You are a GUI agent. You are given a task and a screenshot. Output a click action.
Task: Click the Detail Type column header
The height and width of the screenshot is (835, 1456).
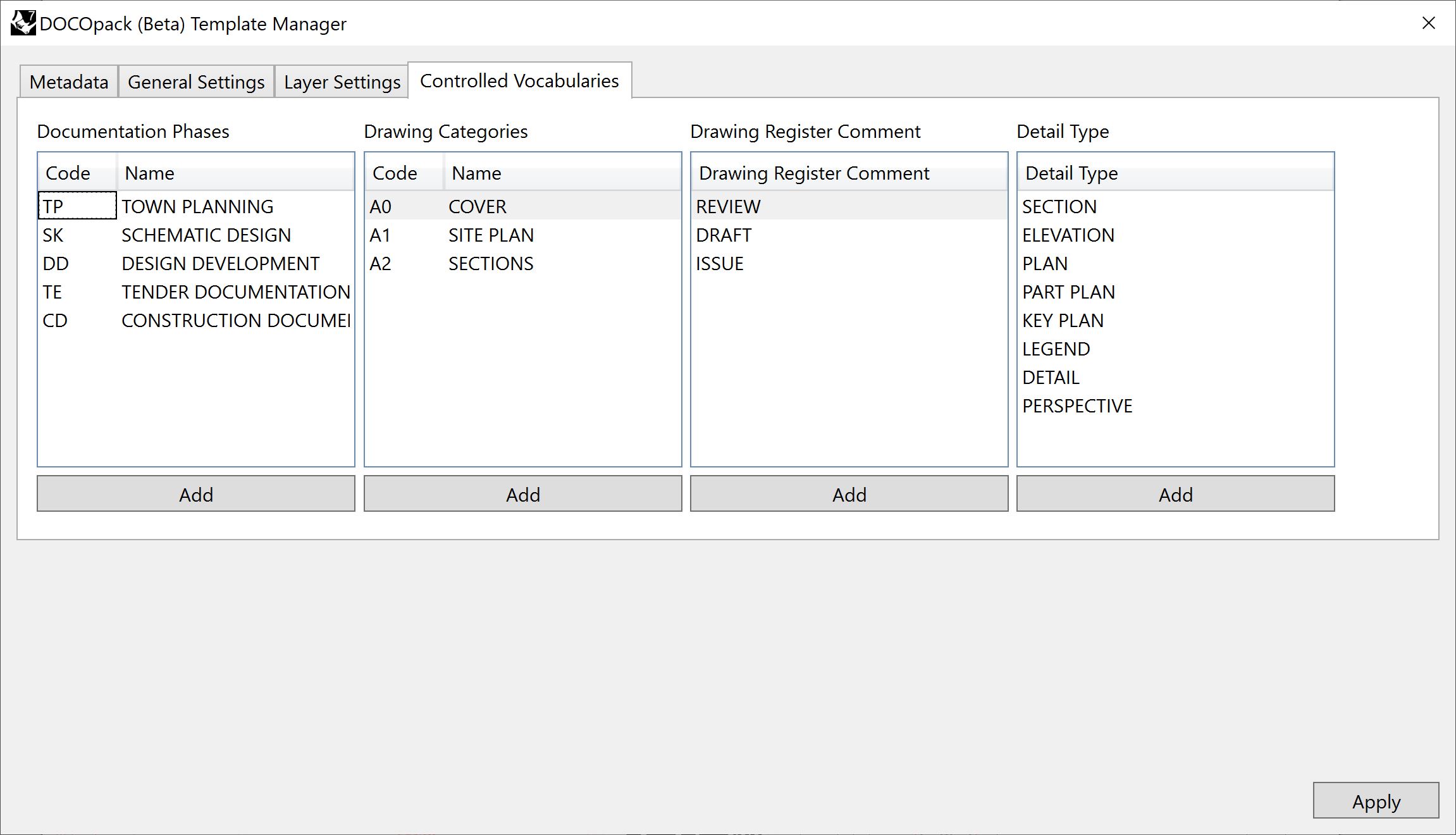tap(1176, 173)
